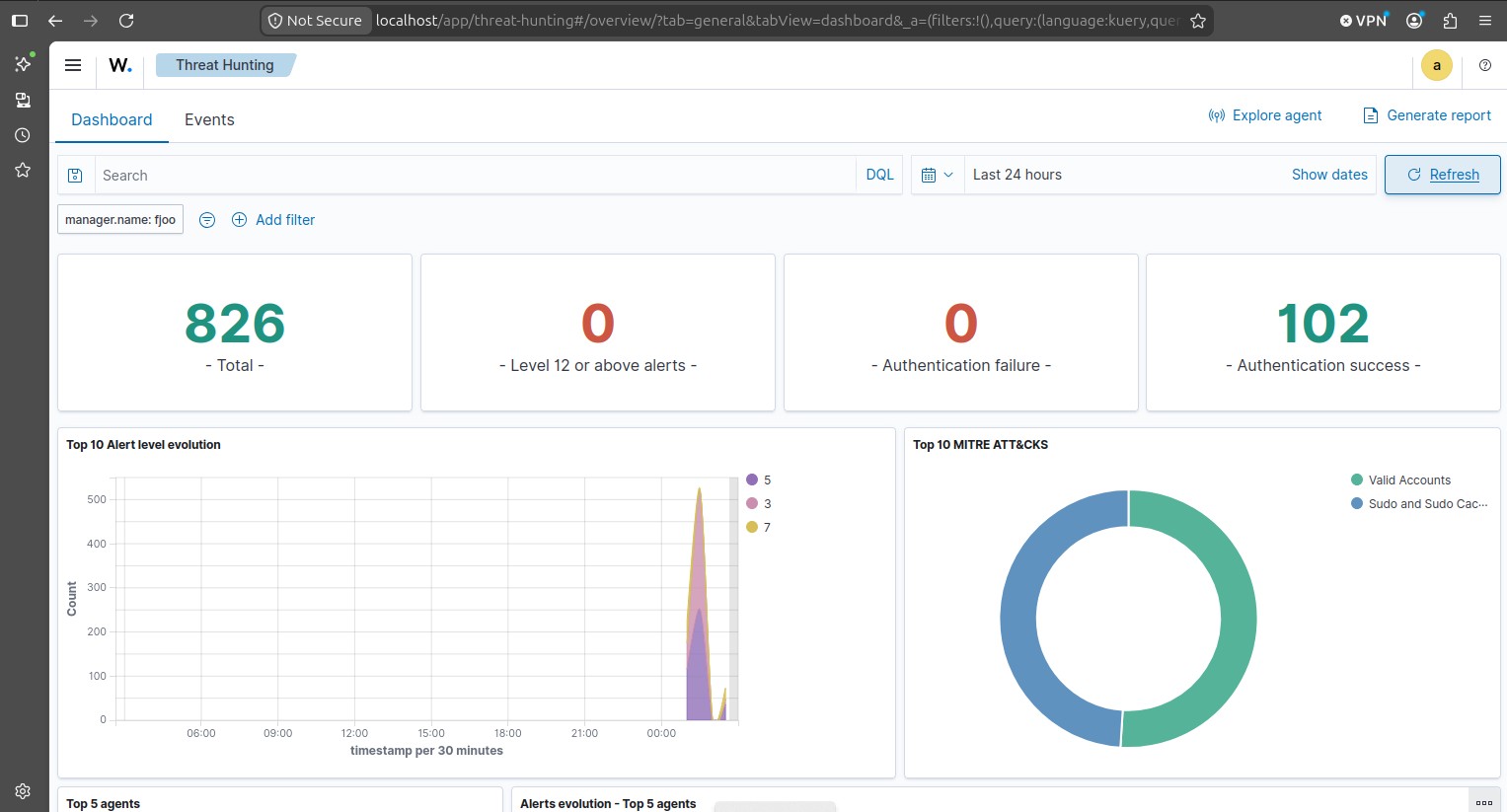Toggle the browser sidebar panel icon

pos(19,21)
